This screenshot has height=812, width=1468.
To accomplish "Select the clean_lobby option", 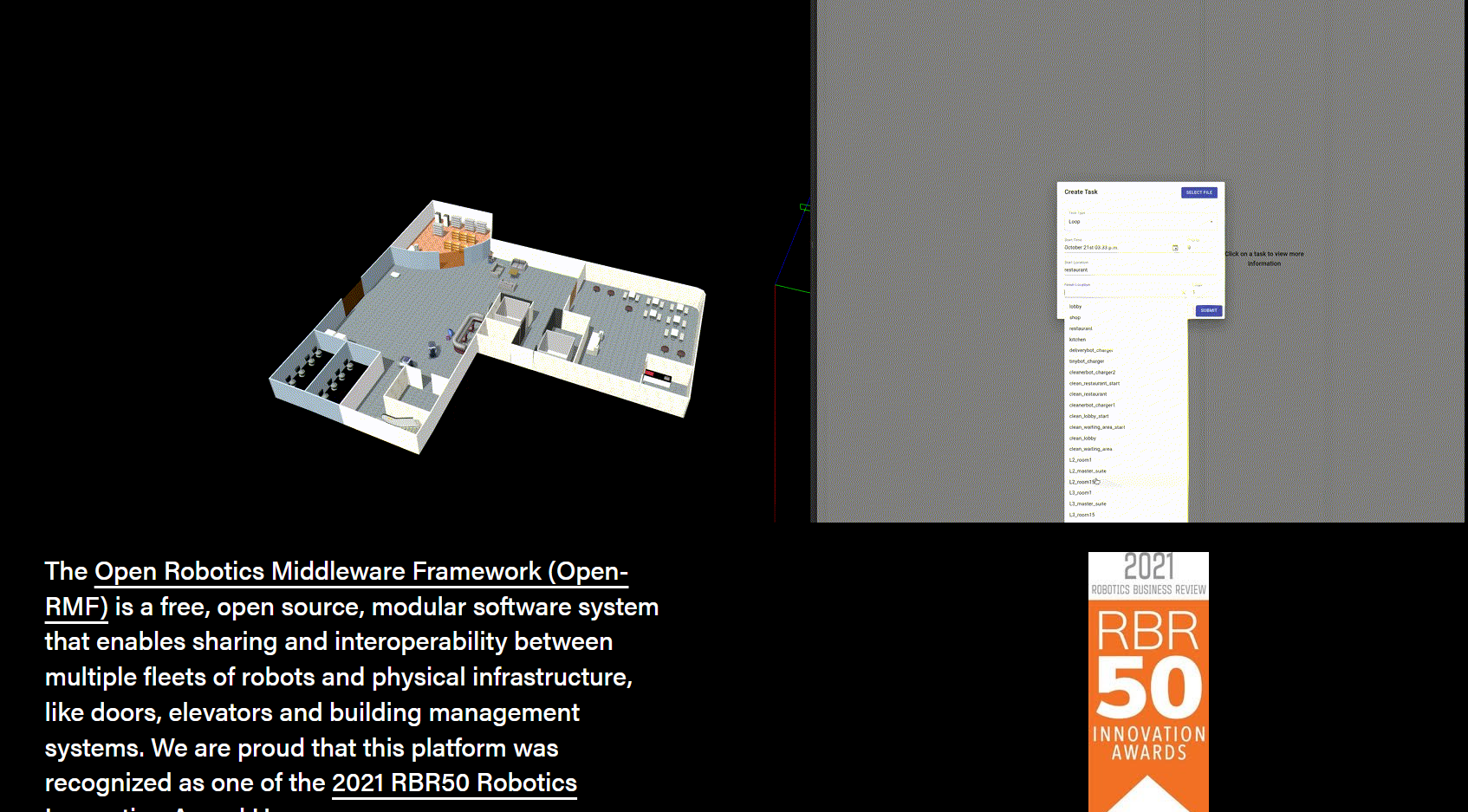I will pos(1126,438).
